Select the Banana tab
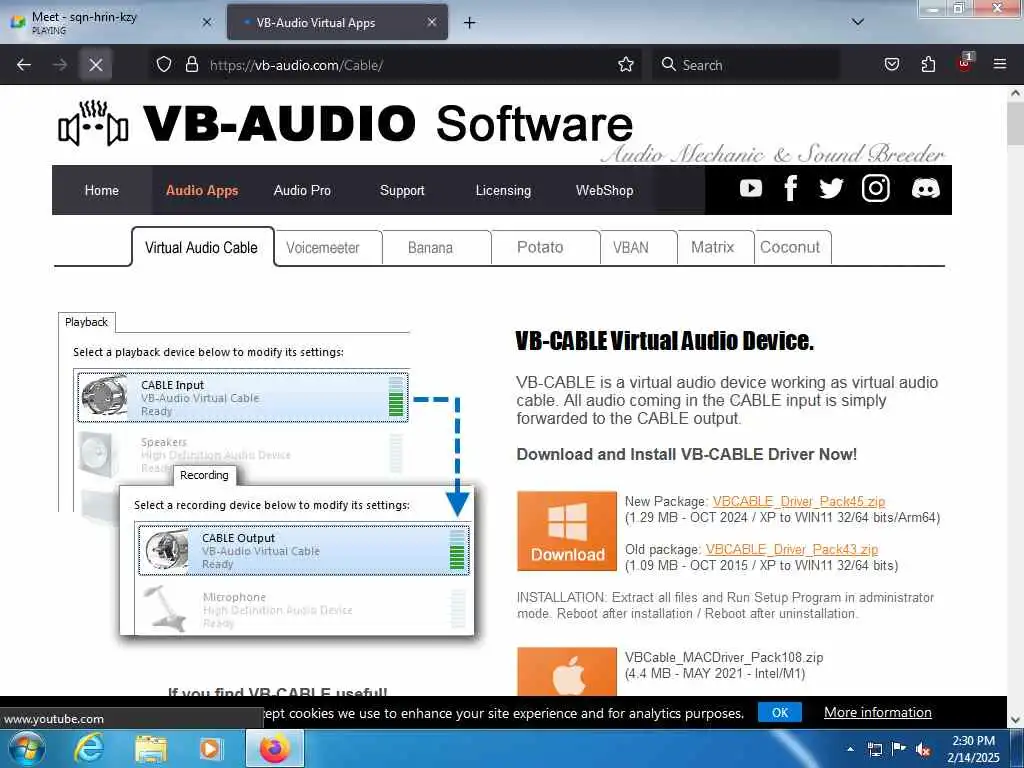The image size is (1024, 768). coord(436,248)
